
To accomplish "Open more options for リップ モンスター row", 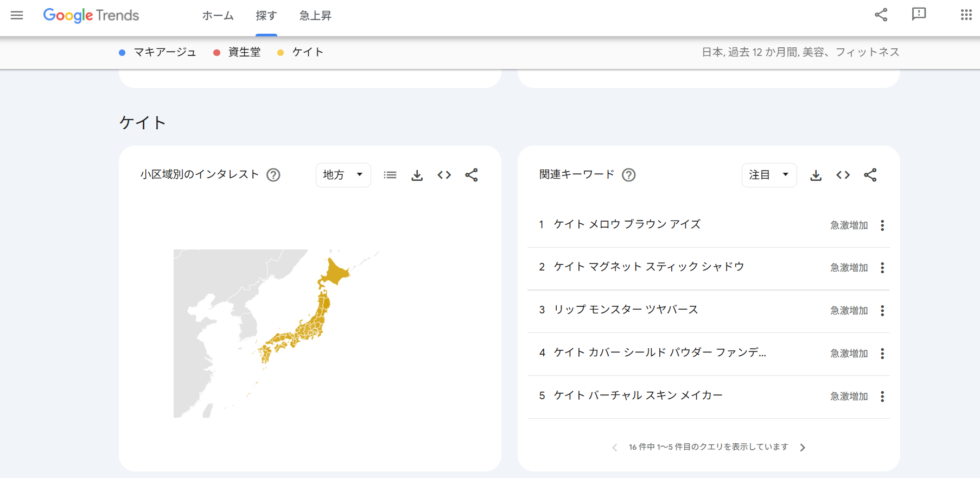I will (x=882, y=311).
